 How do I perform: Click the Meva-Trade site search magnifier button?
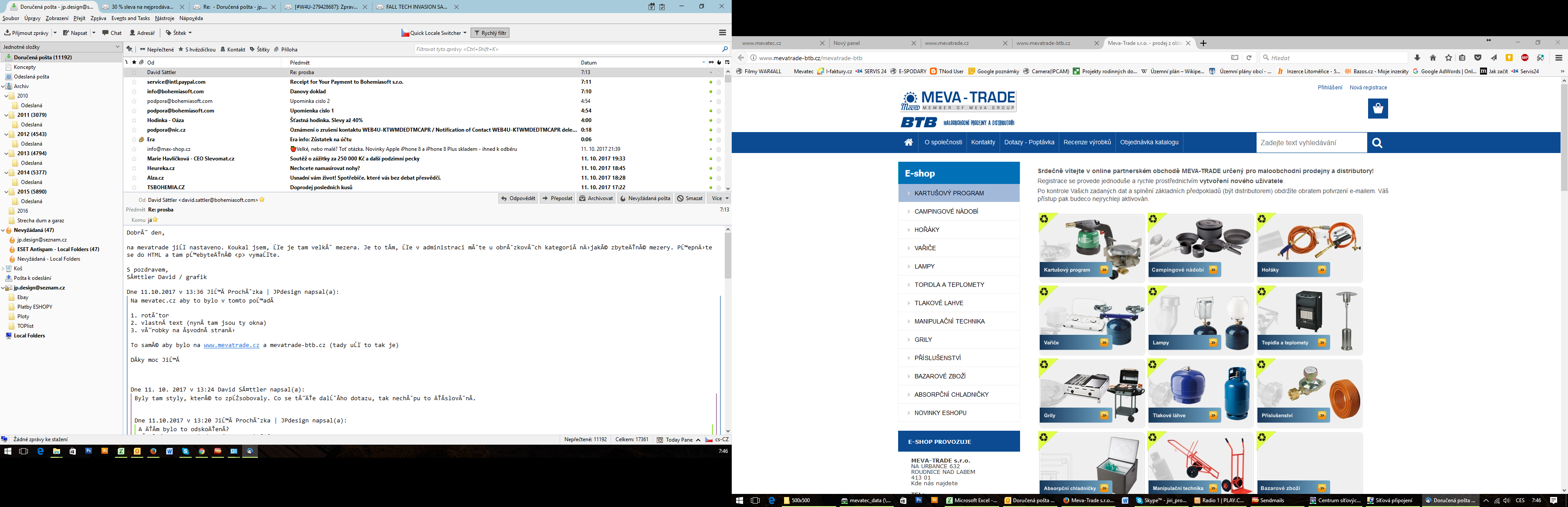tap(1378, 143)
